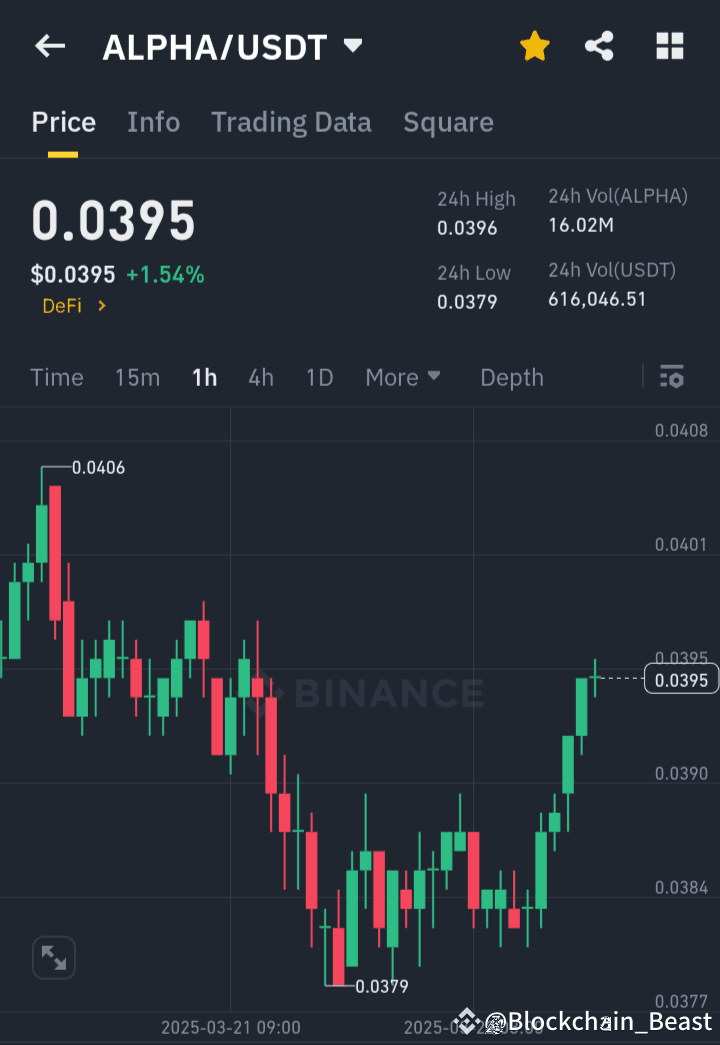This screenshot has height=1045, width=720.
Task: Switch to the Trading Data tab
Action: click(x=291, y=122)
